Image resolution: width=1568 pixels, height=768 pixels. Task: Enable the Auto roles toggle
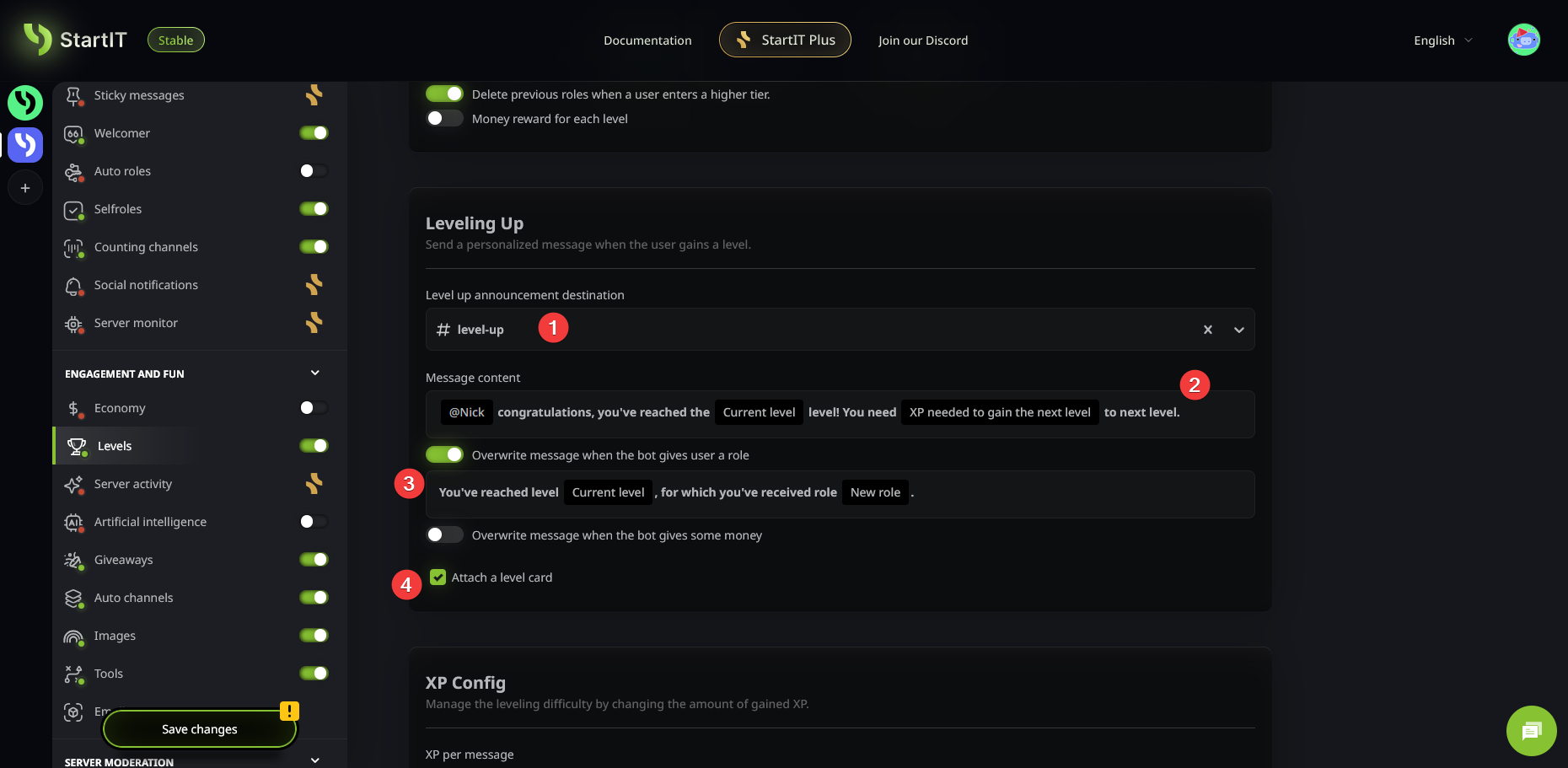coord(313,171)
